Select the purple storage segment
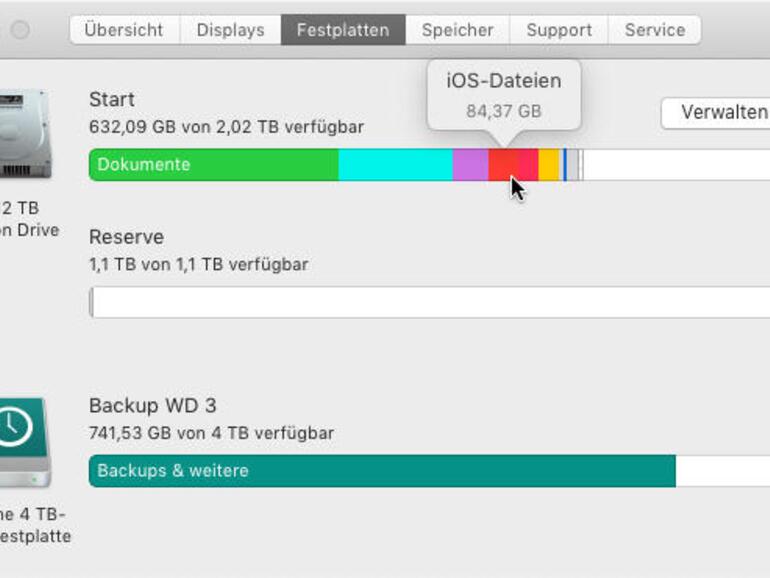Screen dimensions: 770x578 click(x=470, y=165)
